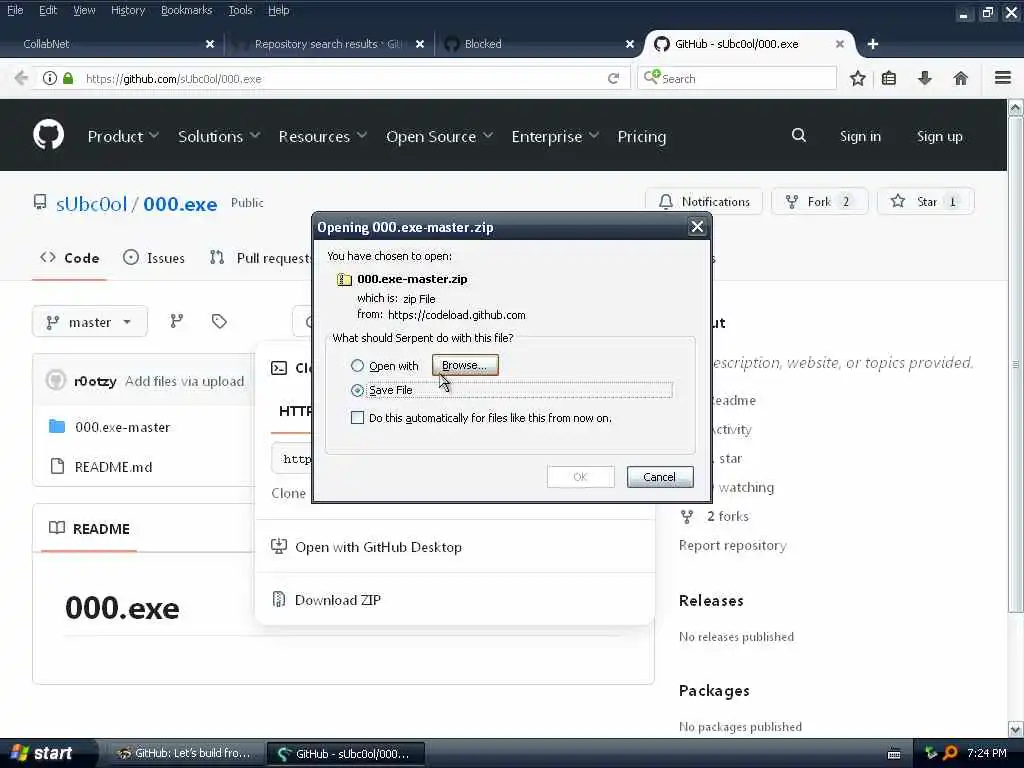Open the downloads arrow icon
1024x768 pixels.
click(925, 78)
